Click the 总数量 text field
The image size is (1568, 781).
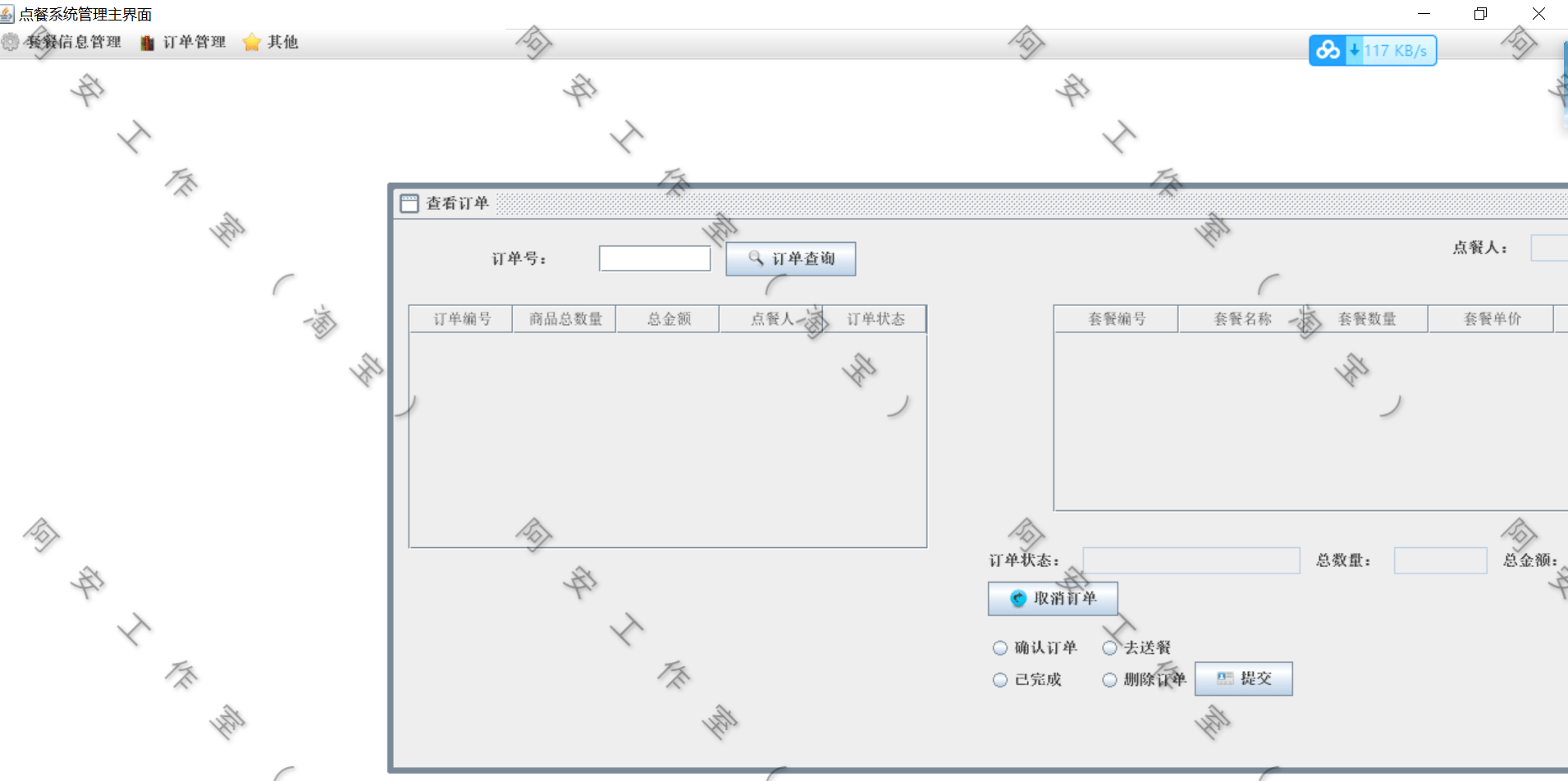pyautogui.click(x=1440, y=560)
